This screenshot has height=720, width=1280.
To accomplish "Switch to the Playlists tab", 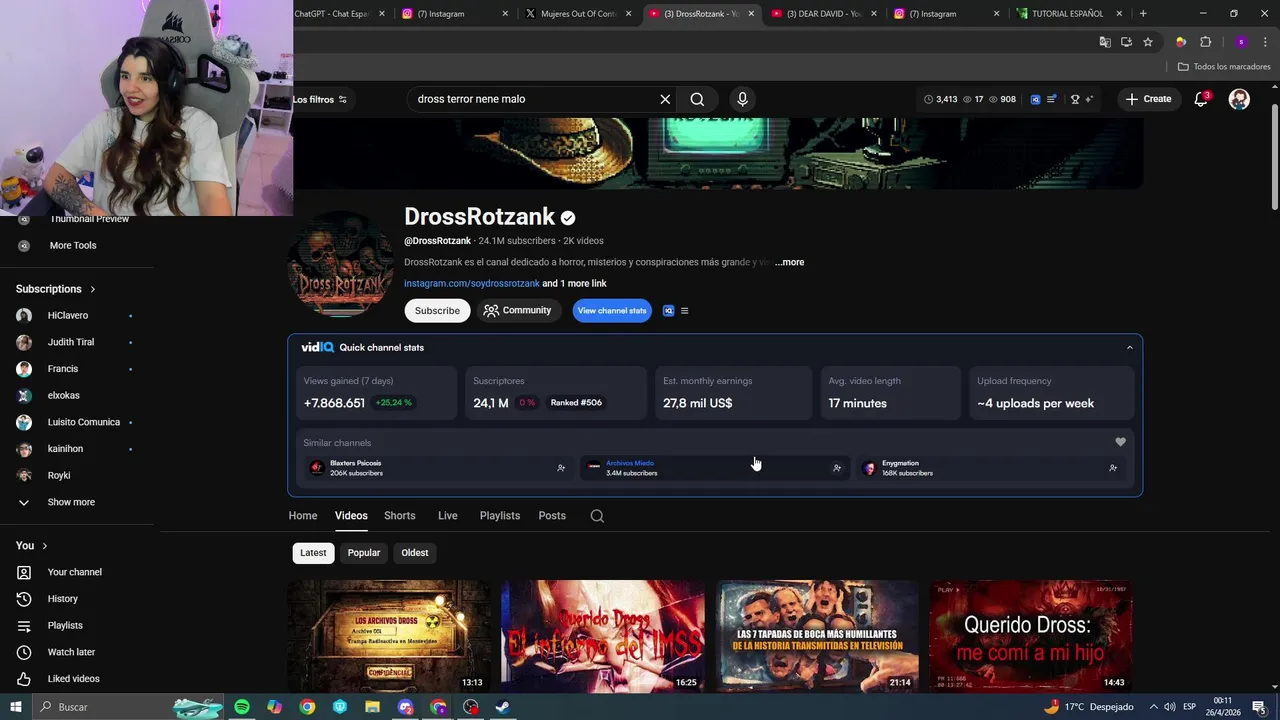I will click(x=500, y=516).
